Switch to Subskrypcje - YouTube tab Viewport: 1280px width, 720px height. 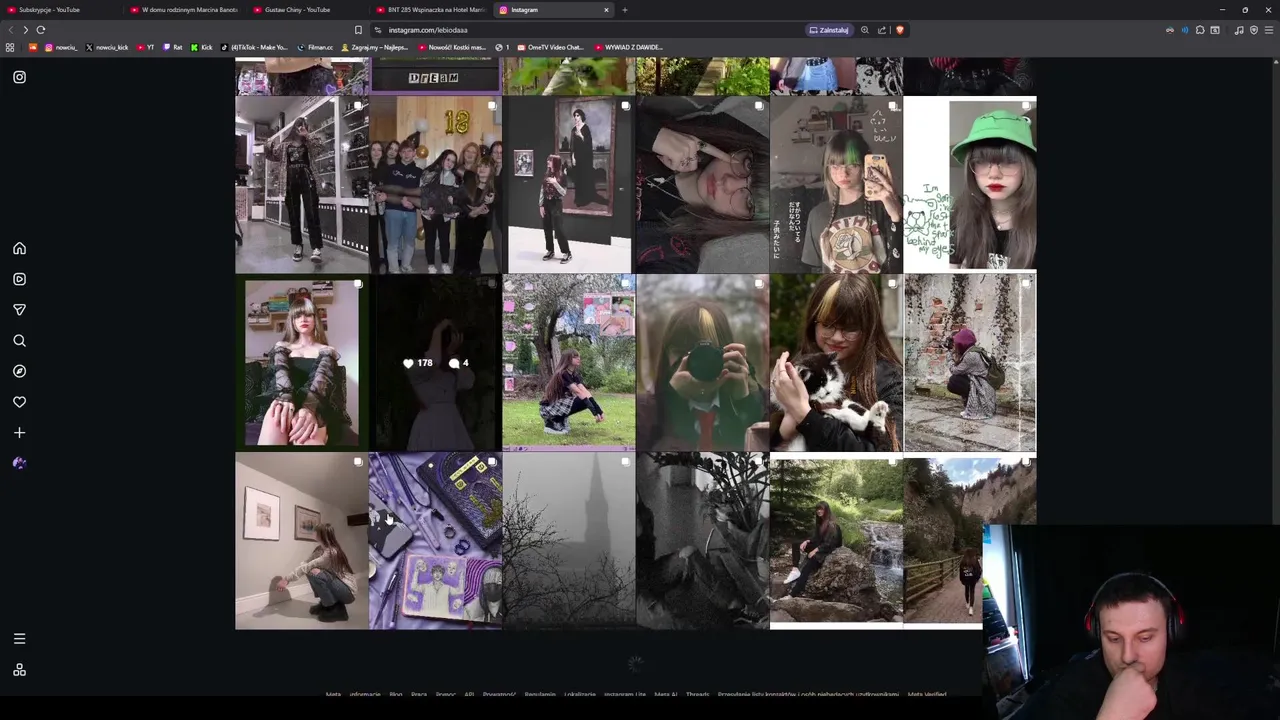point(60,10)
